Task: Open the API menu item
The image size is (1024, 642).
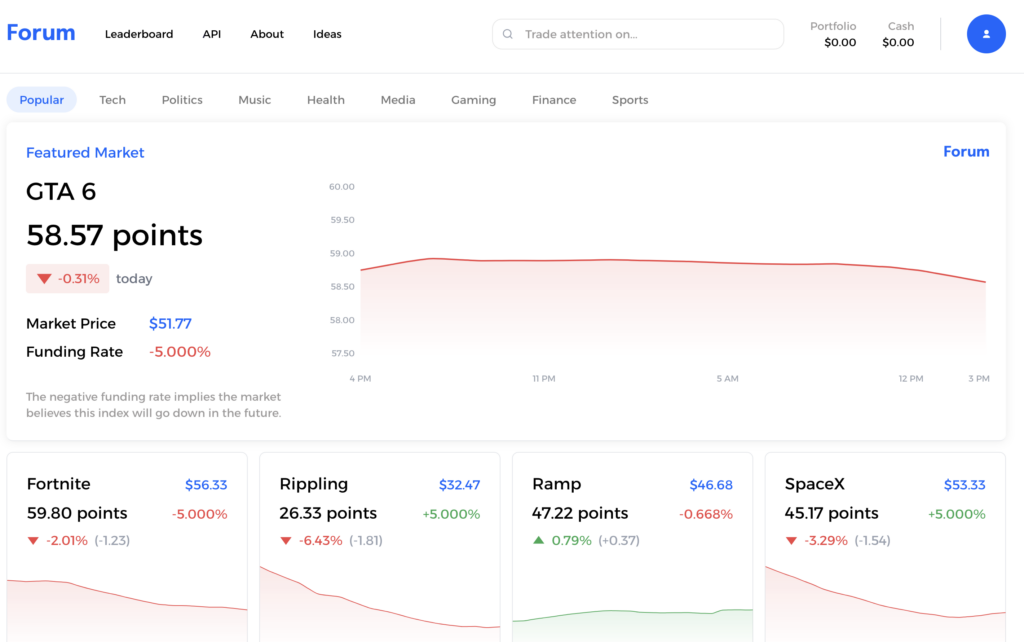Action: point(212,34)
